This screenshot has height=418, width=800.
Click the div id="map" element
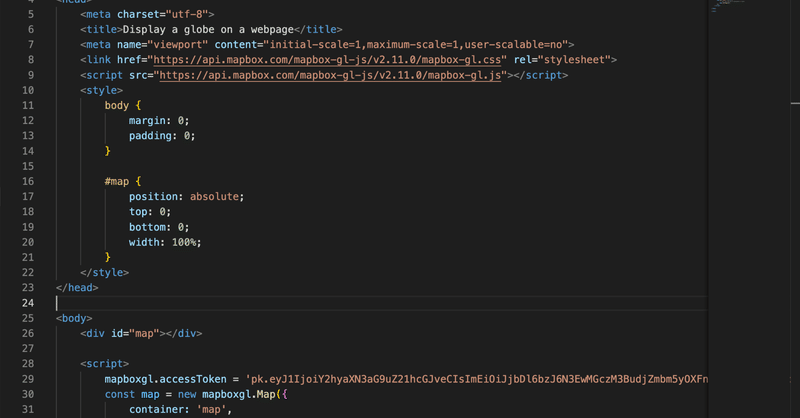141,334
